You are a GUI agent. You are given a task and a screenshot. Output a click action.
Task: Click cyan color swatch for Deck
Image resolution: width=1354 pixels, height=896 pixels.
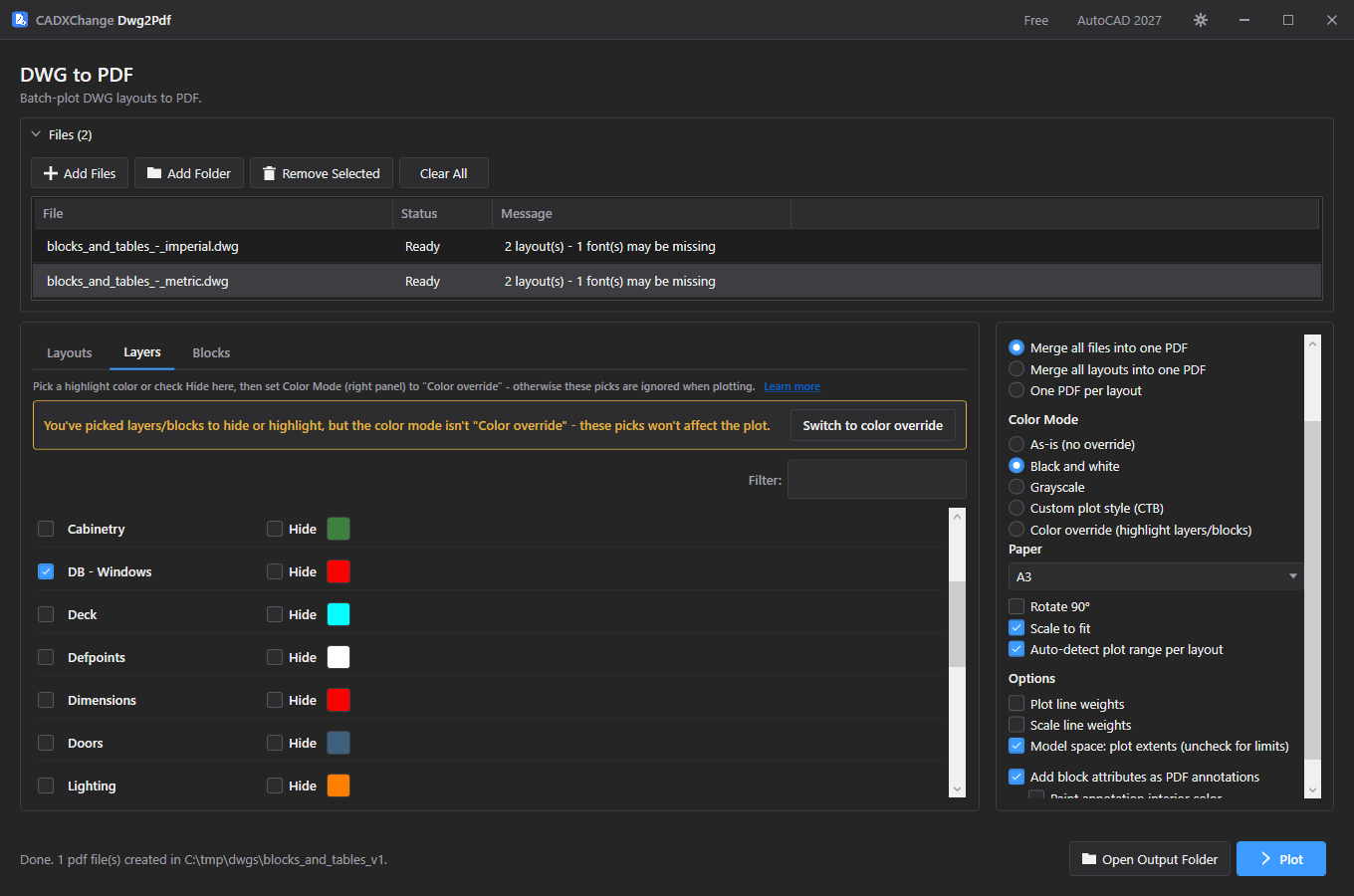(338, 614)
